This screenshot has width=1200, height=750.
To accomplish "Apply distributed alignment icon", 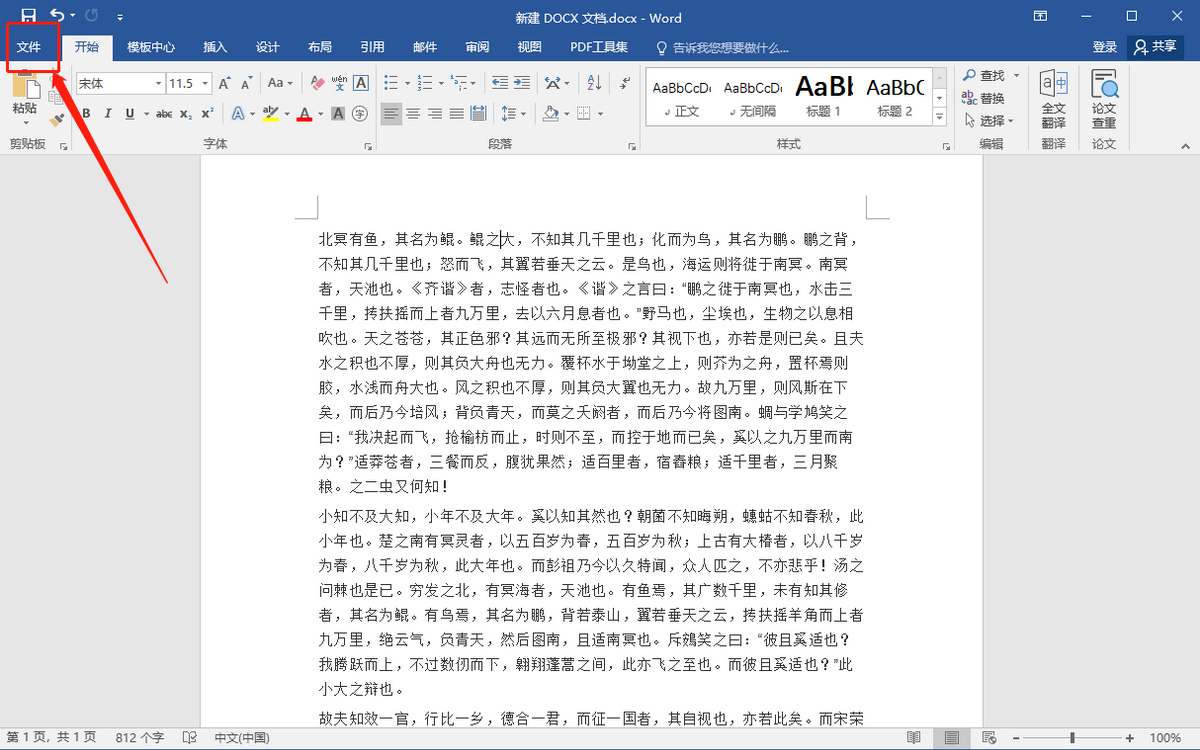I will (x=479, y=113).
